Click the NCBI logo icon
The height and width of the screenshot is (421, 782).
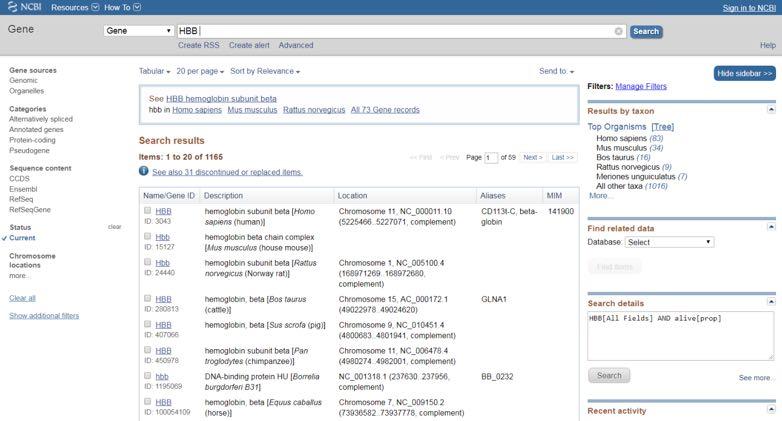pos(12,6)
